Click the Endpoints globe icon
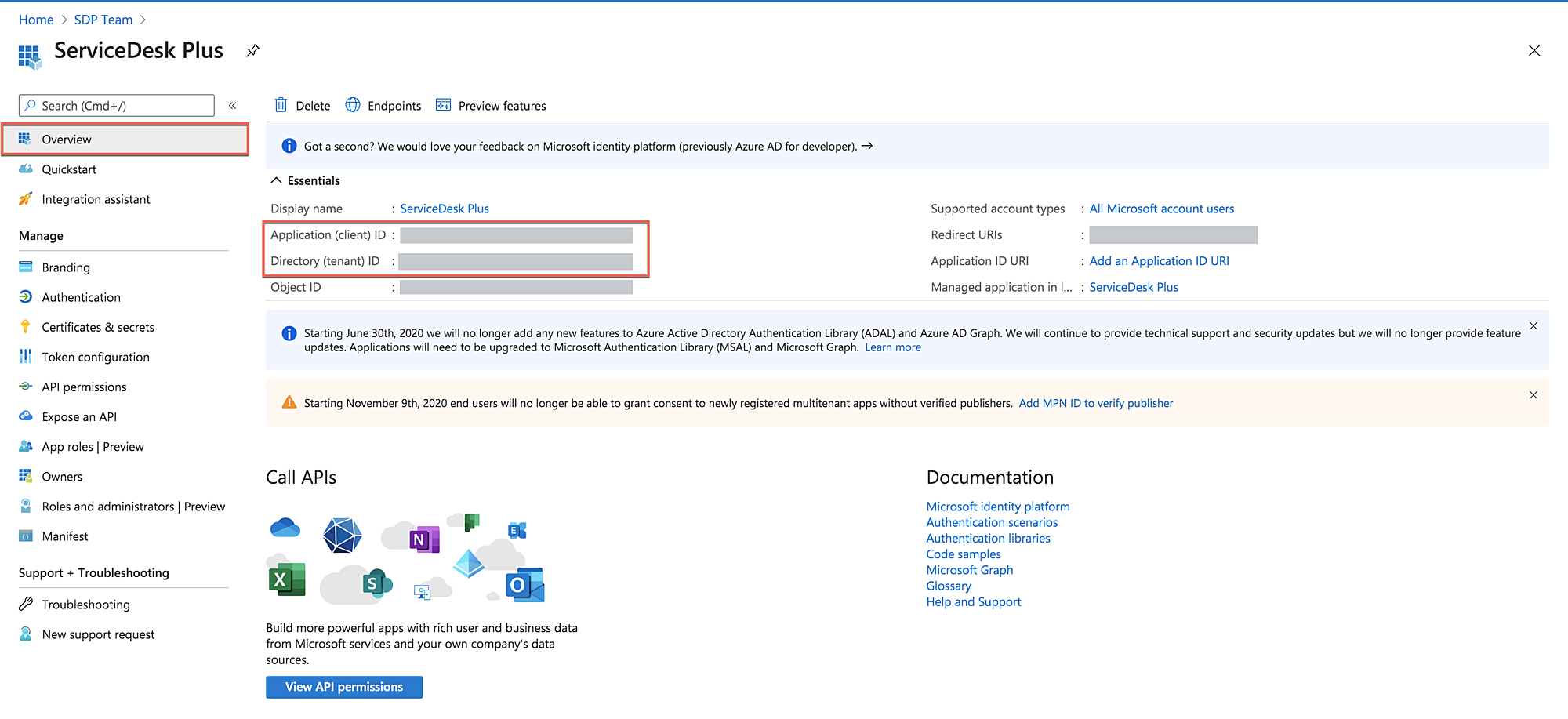This screenshot has height=719, width=1568. pos(353,105)
